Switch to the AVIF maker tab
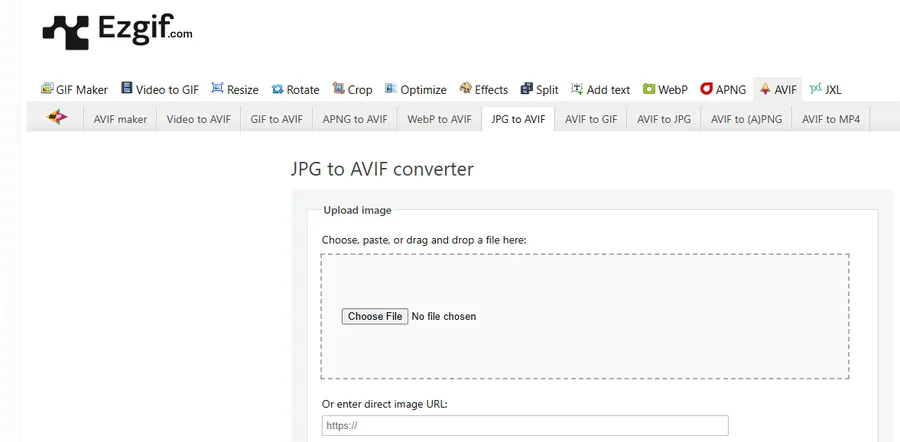 pos(120,119)
